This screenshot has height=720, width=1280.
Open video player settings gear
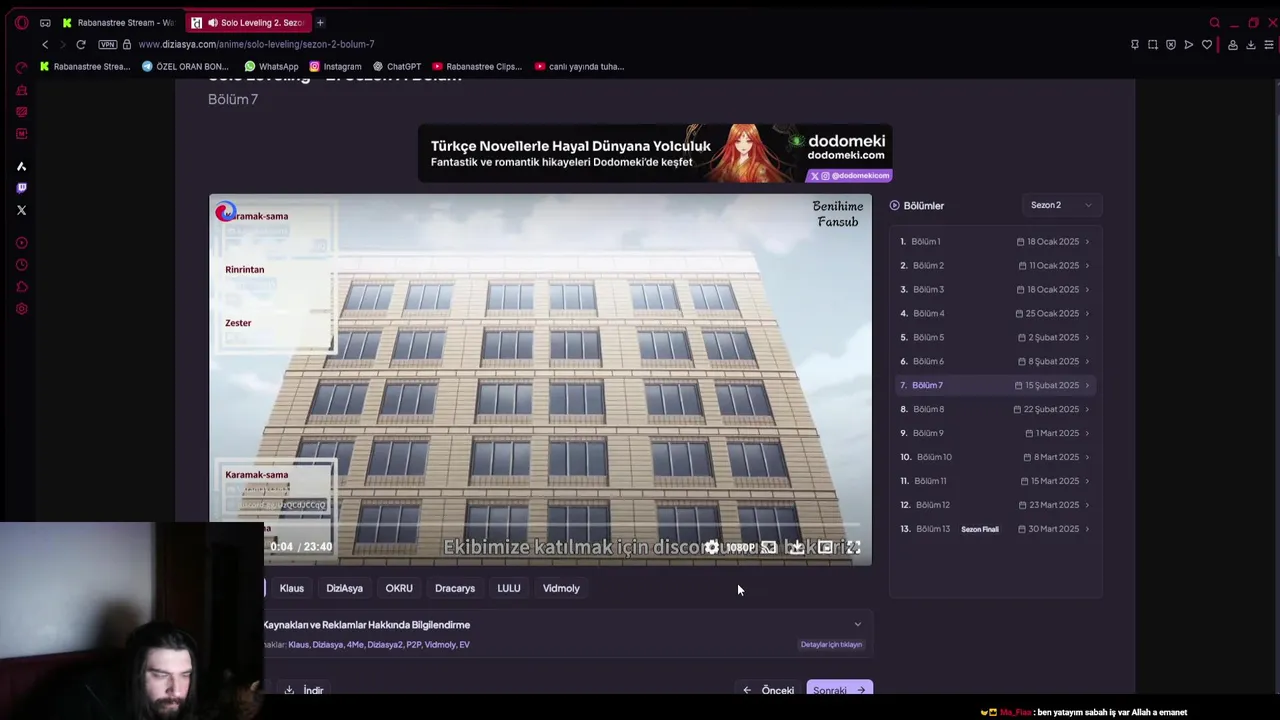coord(711,547)
